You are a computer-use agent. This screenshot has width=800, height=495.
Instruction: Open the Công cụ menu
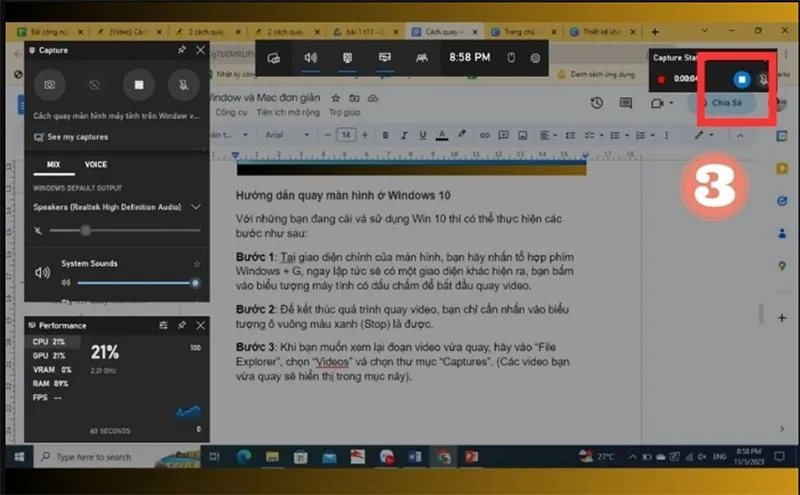(231, 112)
